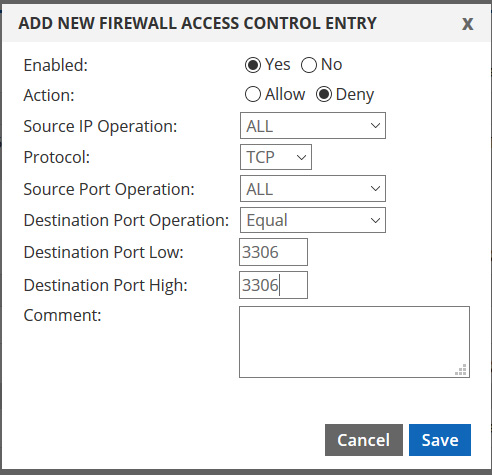Click the Action label
Screen dimensions: 492x475
coord(49,95)
